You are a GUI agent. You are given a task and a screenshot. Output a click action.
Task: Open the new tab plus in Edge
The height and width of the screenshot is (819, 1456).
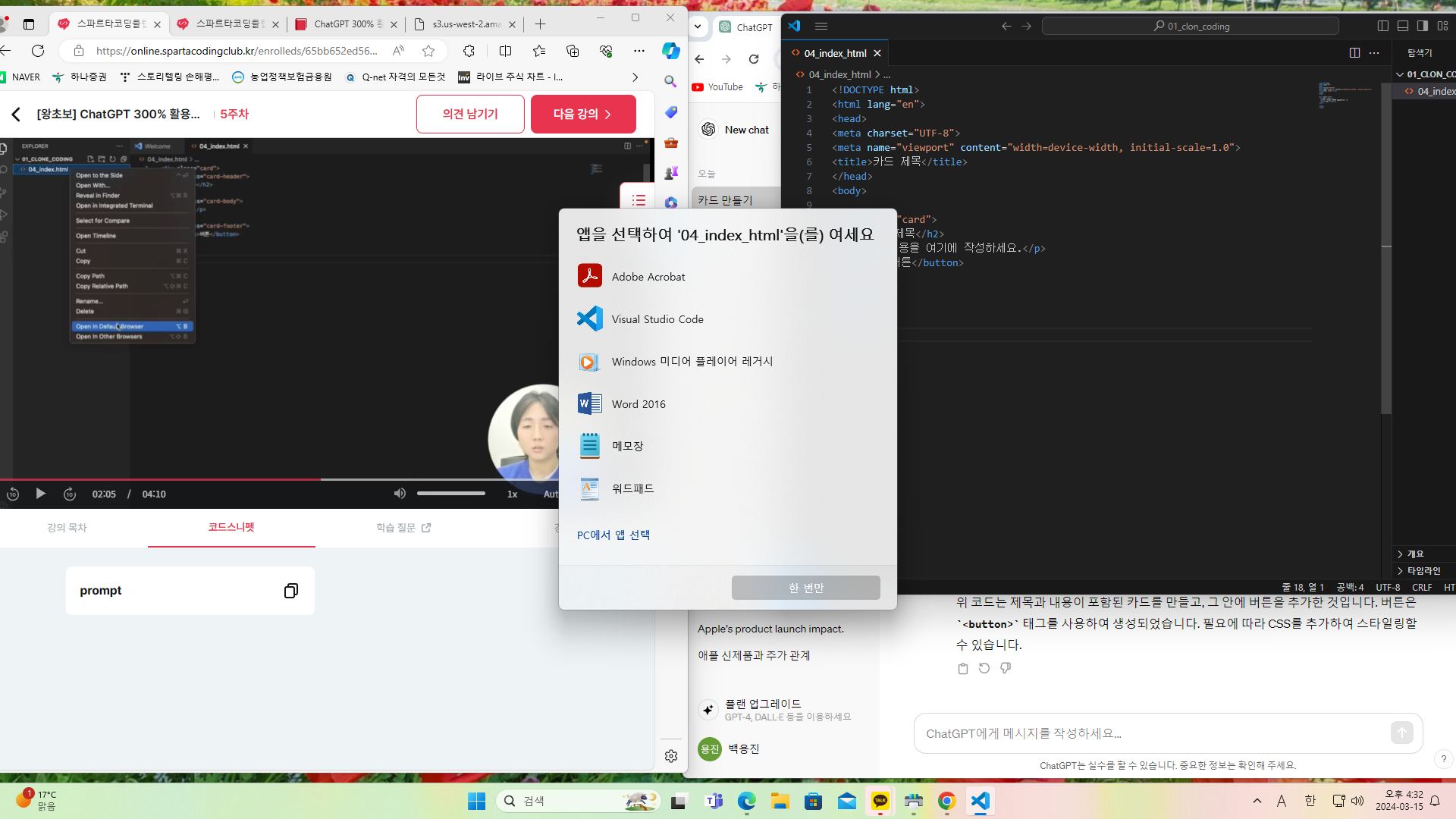[540, 24]
